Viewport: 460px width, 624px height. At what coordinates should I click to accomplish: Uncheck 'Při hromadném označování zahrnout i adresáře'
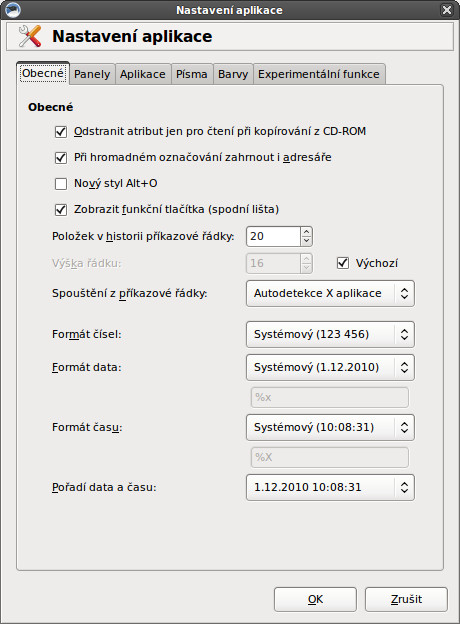pyautogui.click(x=61, y=158)
